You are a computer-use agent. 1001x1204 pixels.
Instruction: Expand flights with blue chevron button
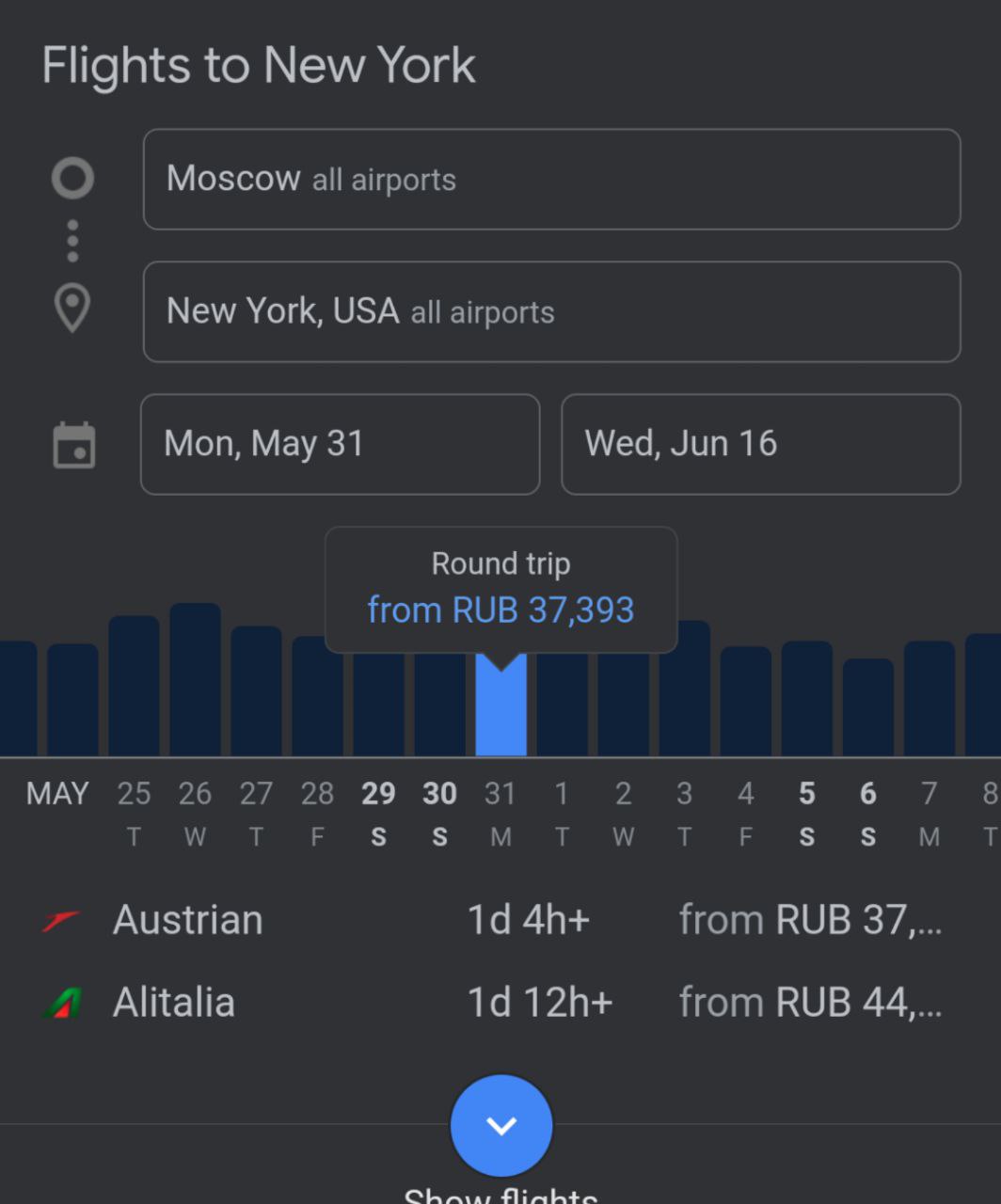point(501,1125)
